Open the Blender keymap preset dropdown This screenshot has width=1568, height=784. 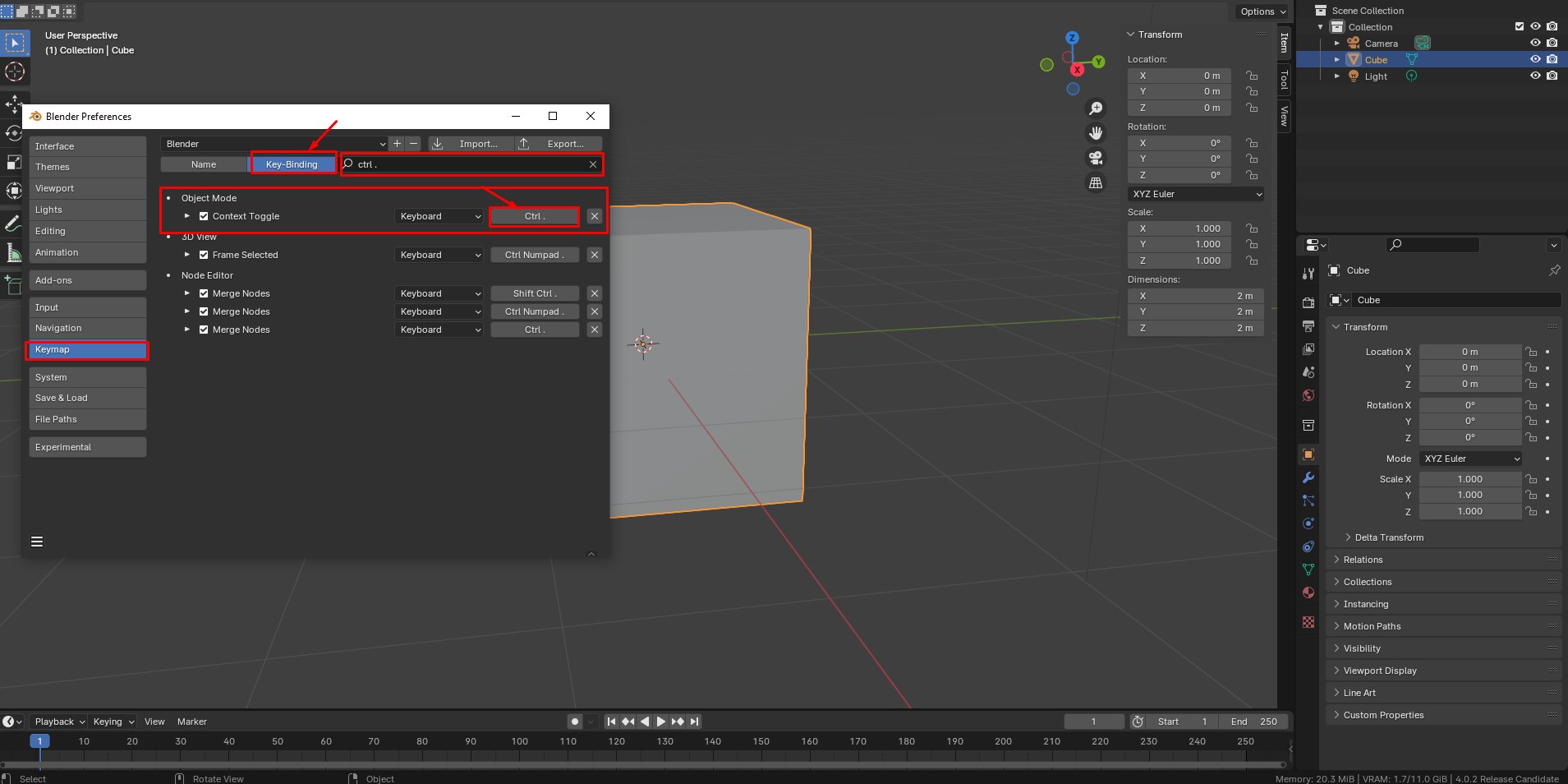274,144
